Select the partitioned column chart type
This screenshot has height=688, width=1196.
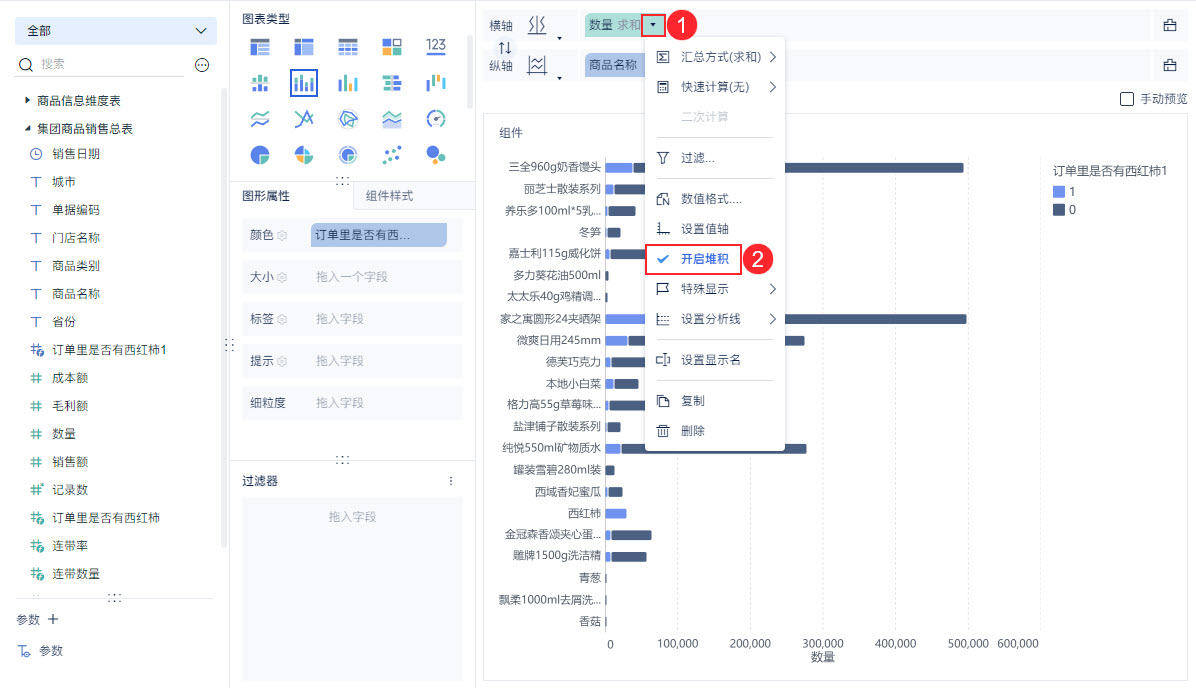coord(260,83)
